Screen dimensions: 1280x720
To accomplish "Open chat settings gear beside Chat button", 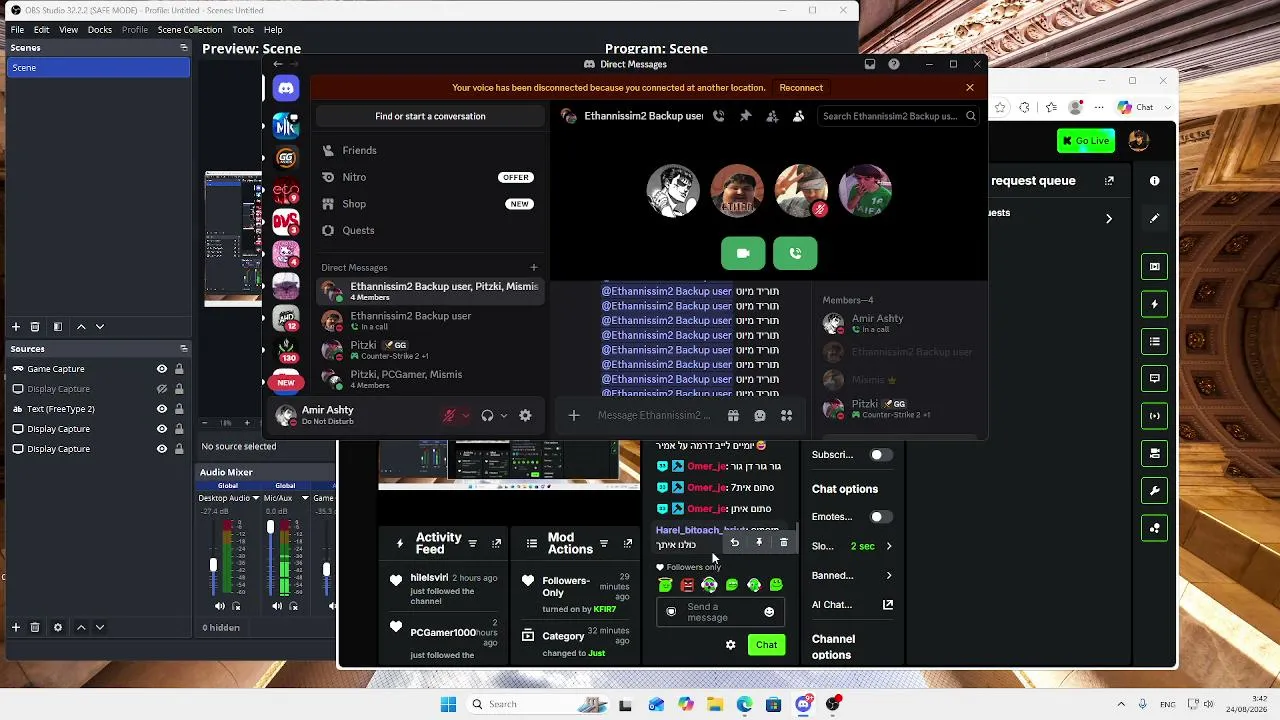I will click(x=731, y=645).
